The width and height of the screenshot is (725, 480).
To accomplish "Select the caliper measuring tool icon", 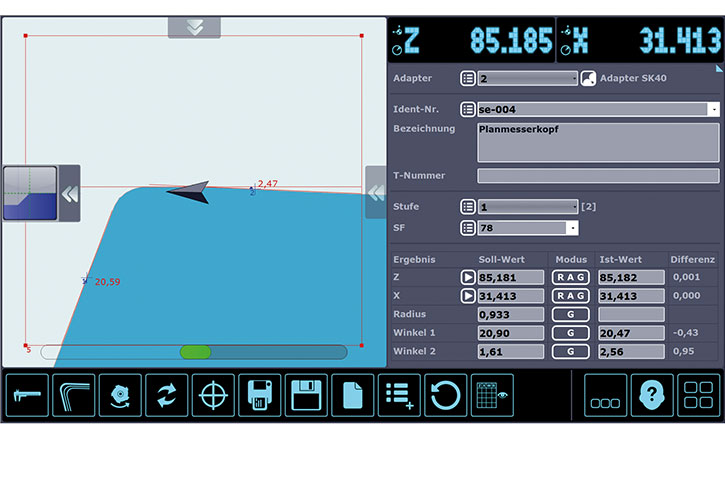I will [x=27, y=395].
